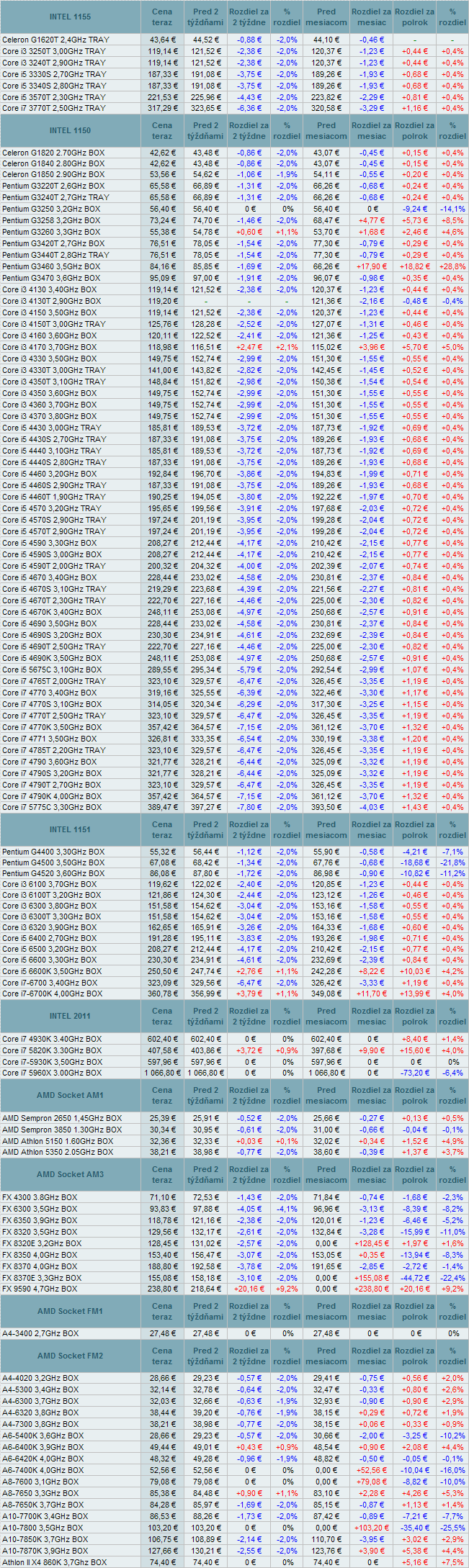Click "Core i7-6700K 4,00GHz BOX" product name
Screen dimensions: 469x1568
(x=53, y=993)
